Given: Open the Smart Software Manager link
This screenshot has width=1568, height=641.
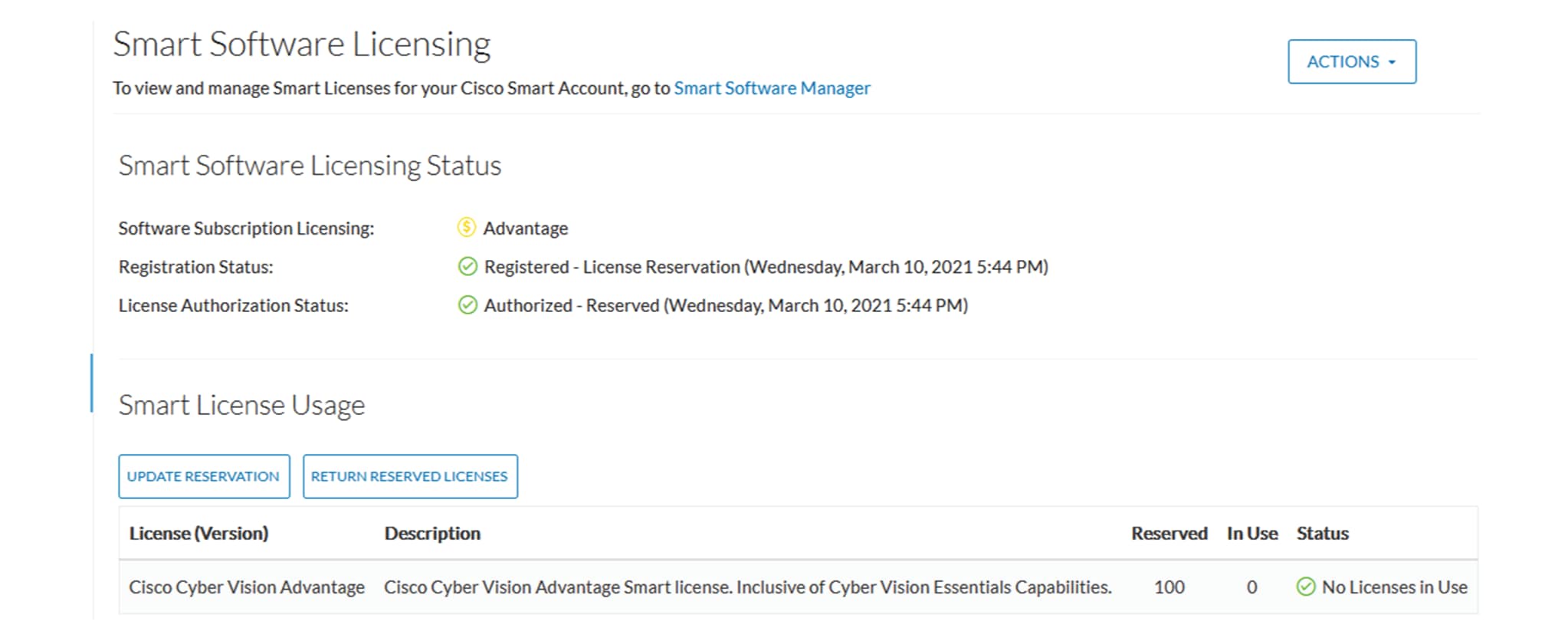Looking at the screenshot, I should pyautogui.click(x=772, y=88).
